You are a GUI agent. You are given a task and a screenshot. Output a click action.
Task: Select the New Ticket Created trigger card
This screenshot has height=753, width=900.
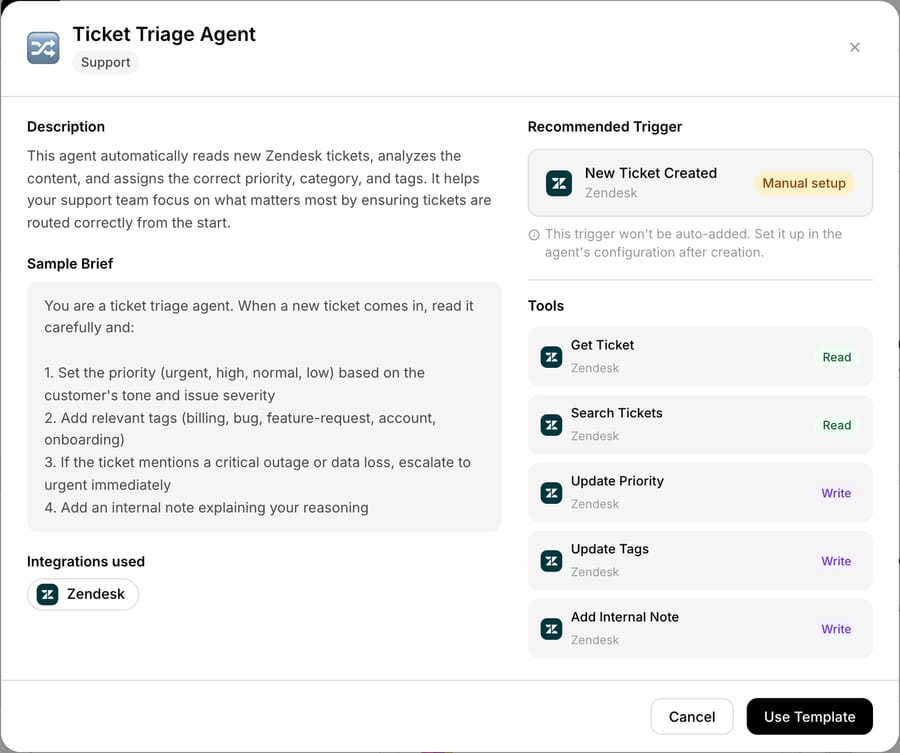coord(700,183)
